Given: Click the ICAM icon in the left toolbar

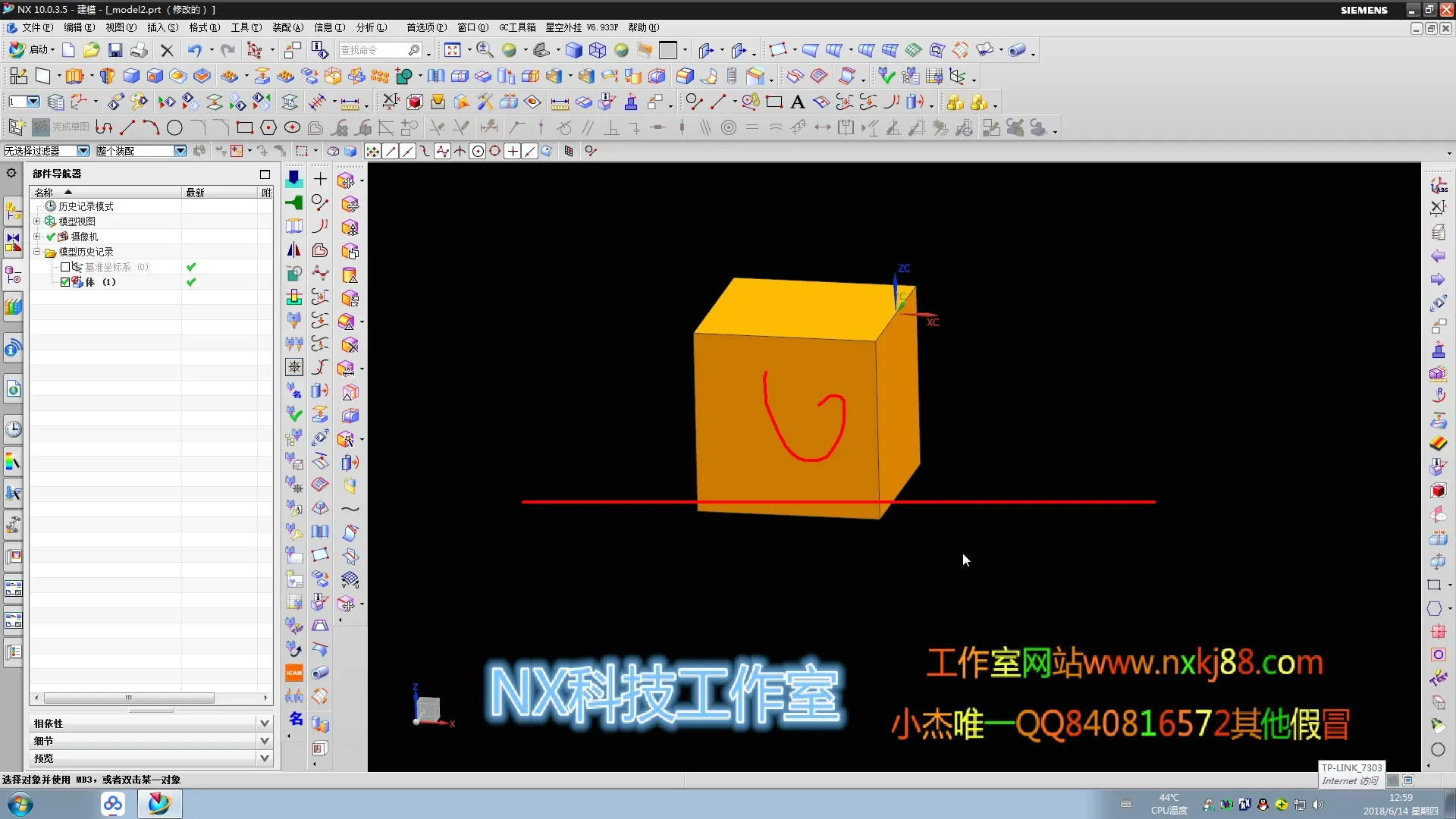Looking at the screenshot, I should click(x=293, y=673).
